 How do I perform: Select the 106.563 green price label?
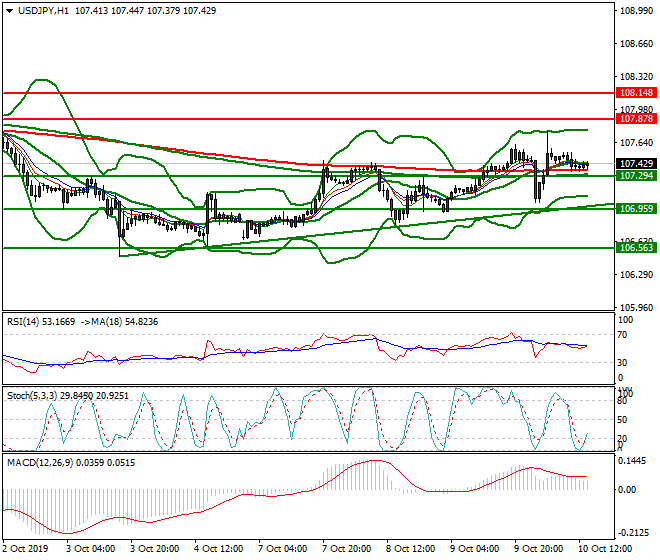point(636,248)
